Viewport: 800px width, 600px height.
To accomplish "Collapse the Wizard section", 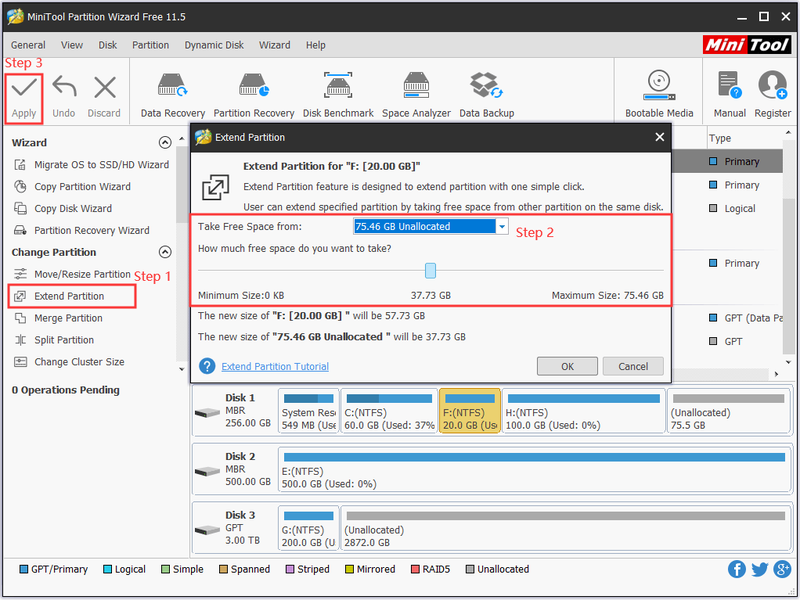I will pos(165,142).
